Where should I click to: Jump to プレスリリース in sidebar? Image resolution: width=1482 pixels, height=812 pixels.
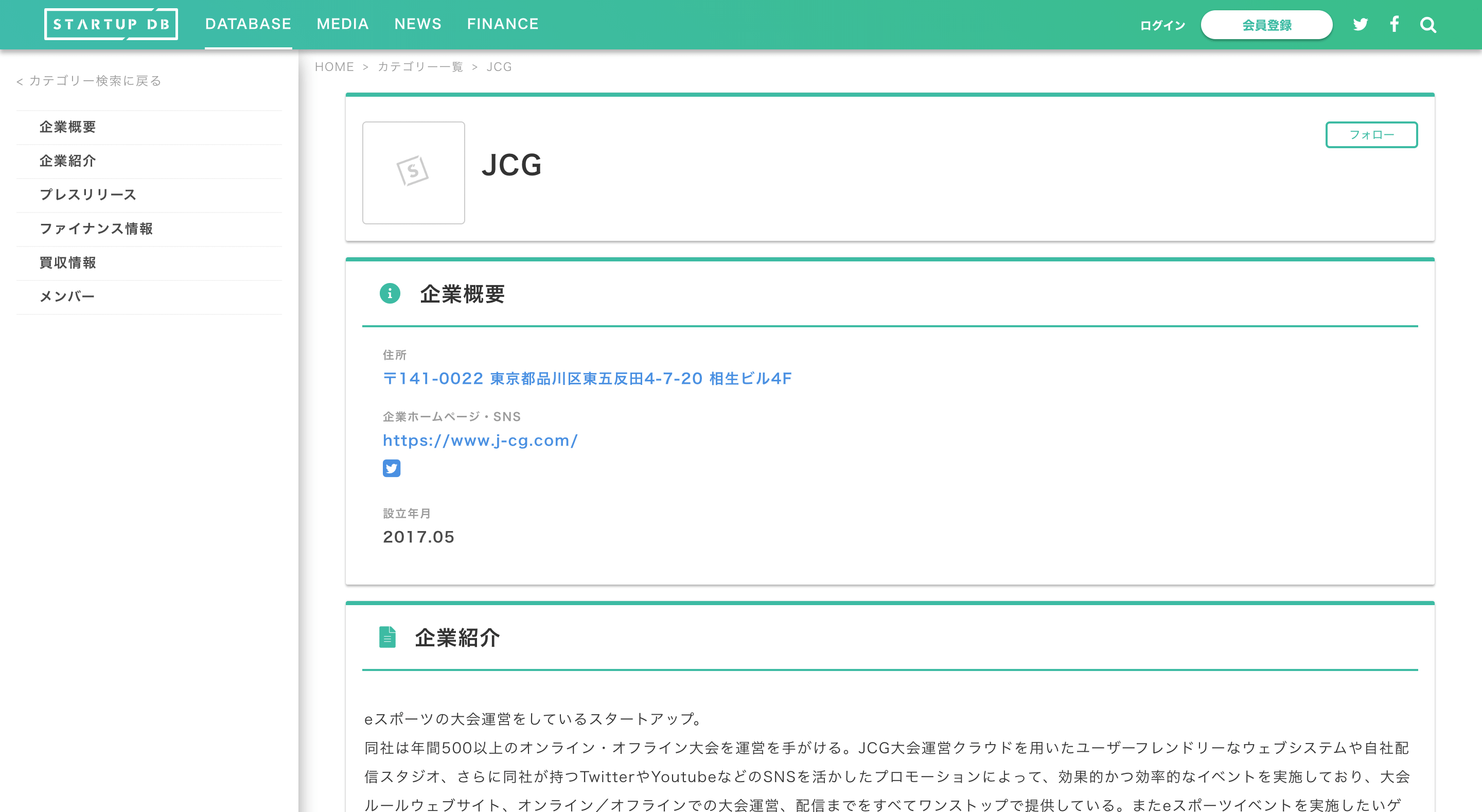coord(88,195)
